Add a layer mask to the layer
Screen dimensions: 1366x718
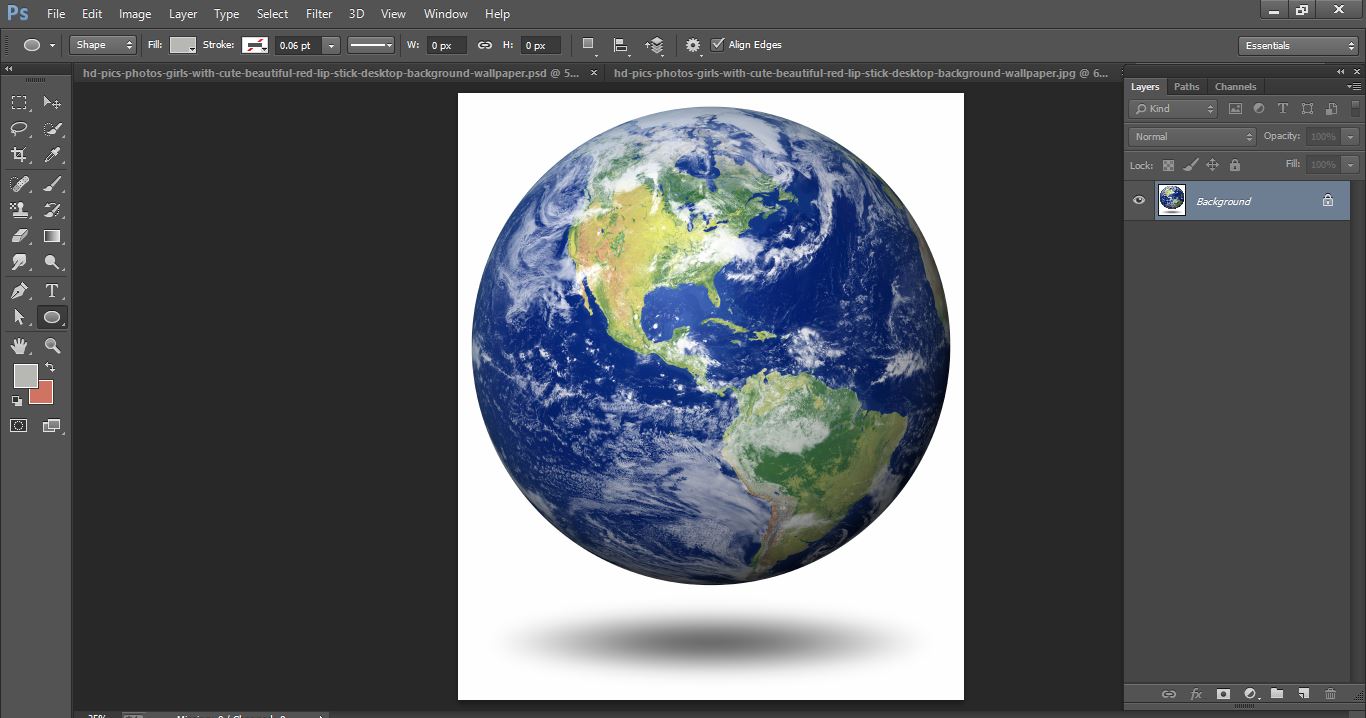(x=1222, y=693)
